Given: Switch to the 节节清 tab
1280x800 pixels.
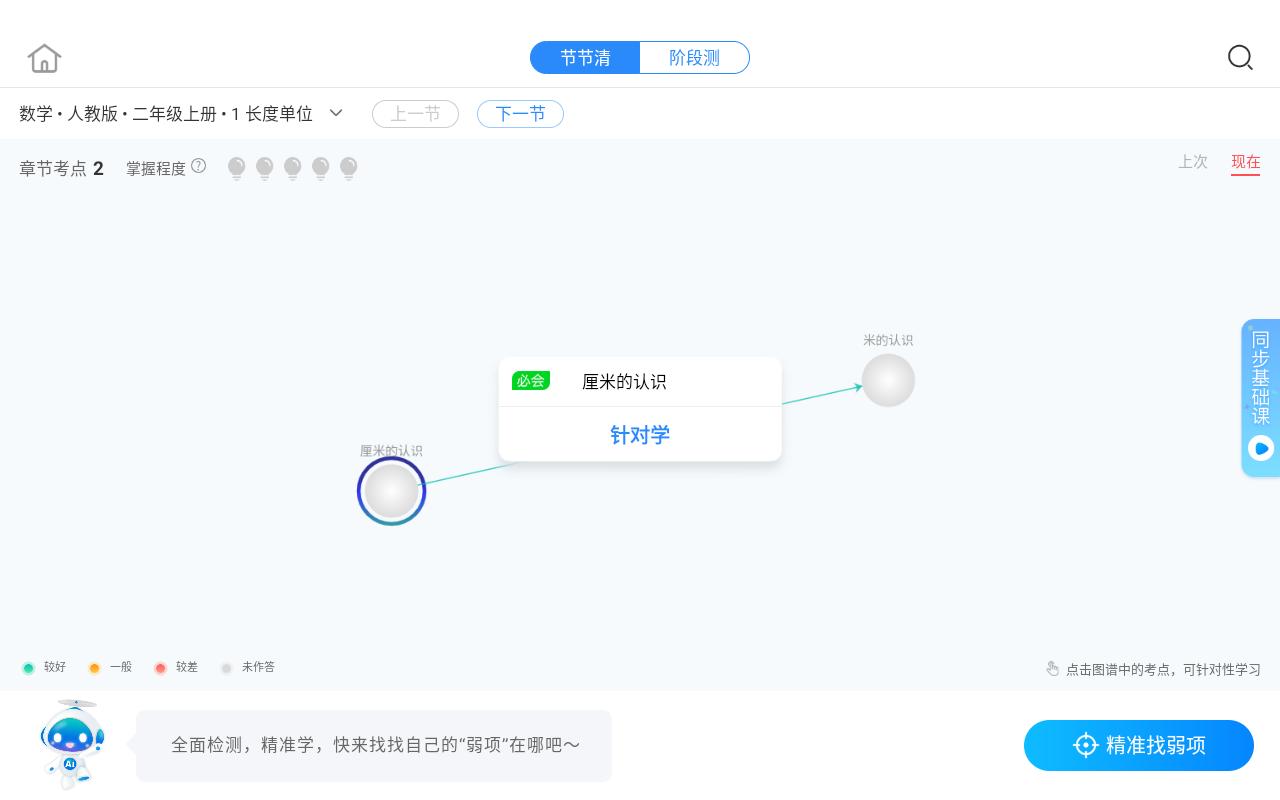Looking at the screenshot, I should pos(585,57).
